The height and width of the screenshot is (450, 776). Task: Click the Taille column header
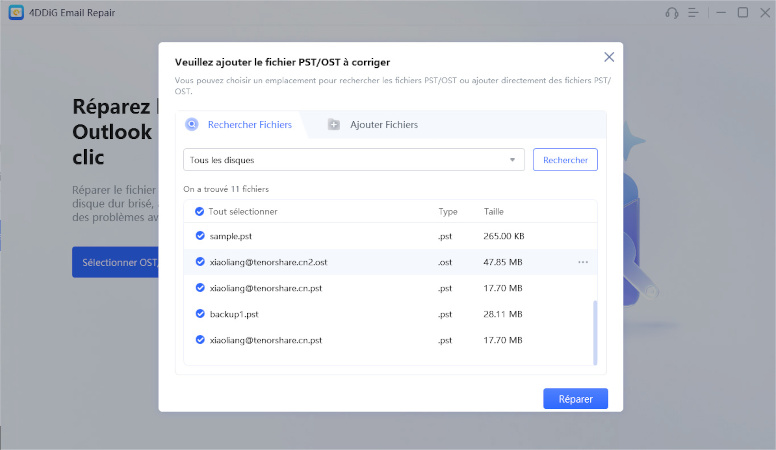tap(493, 211)
